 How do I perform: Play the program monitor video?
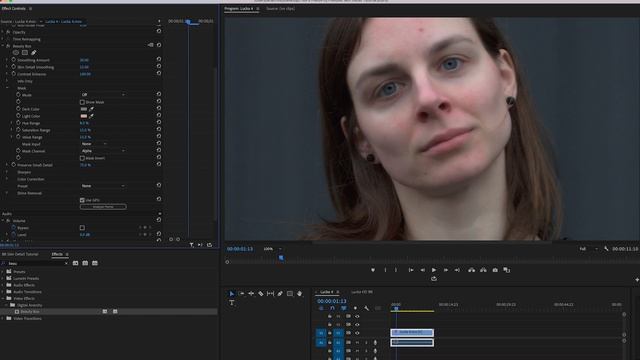(x=434, y=270)
